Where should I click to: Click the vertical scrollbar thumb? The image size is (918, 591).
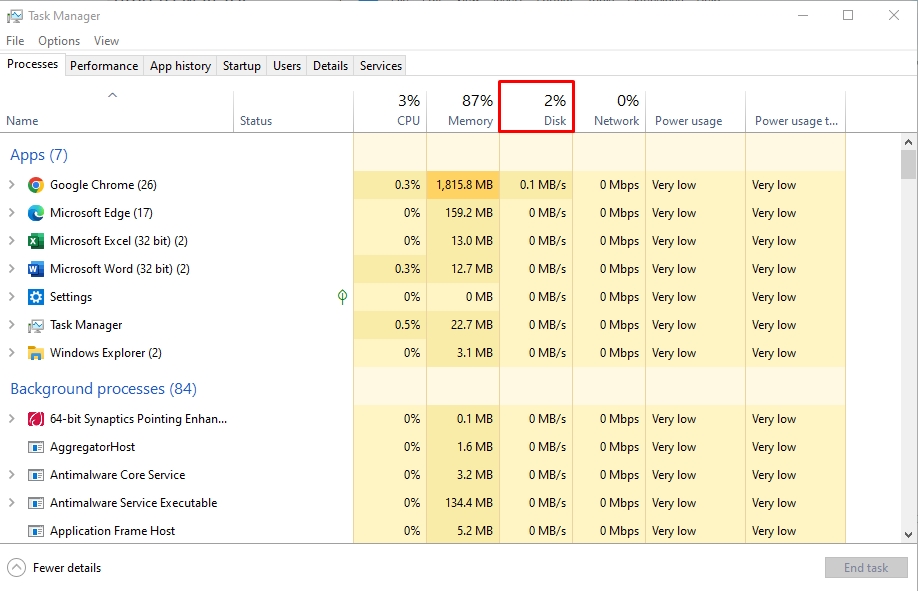pyautogui.click(x=908, y=164)
